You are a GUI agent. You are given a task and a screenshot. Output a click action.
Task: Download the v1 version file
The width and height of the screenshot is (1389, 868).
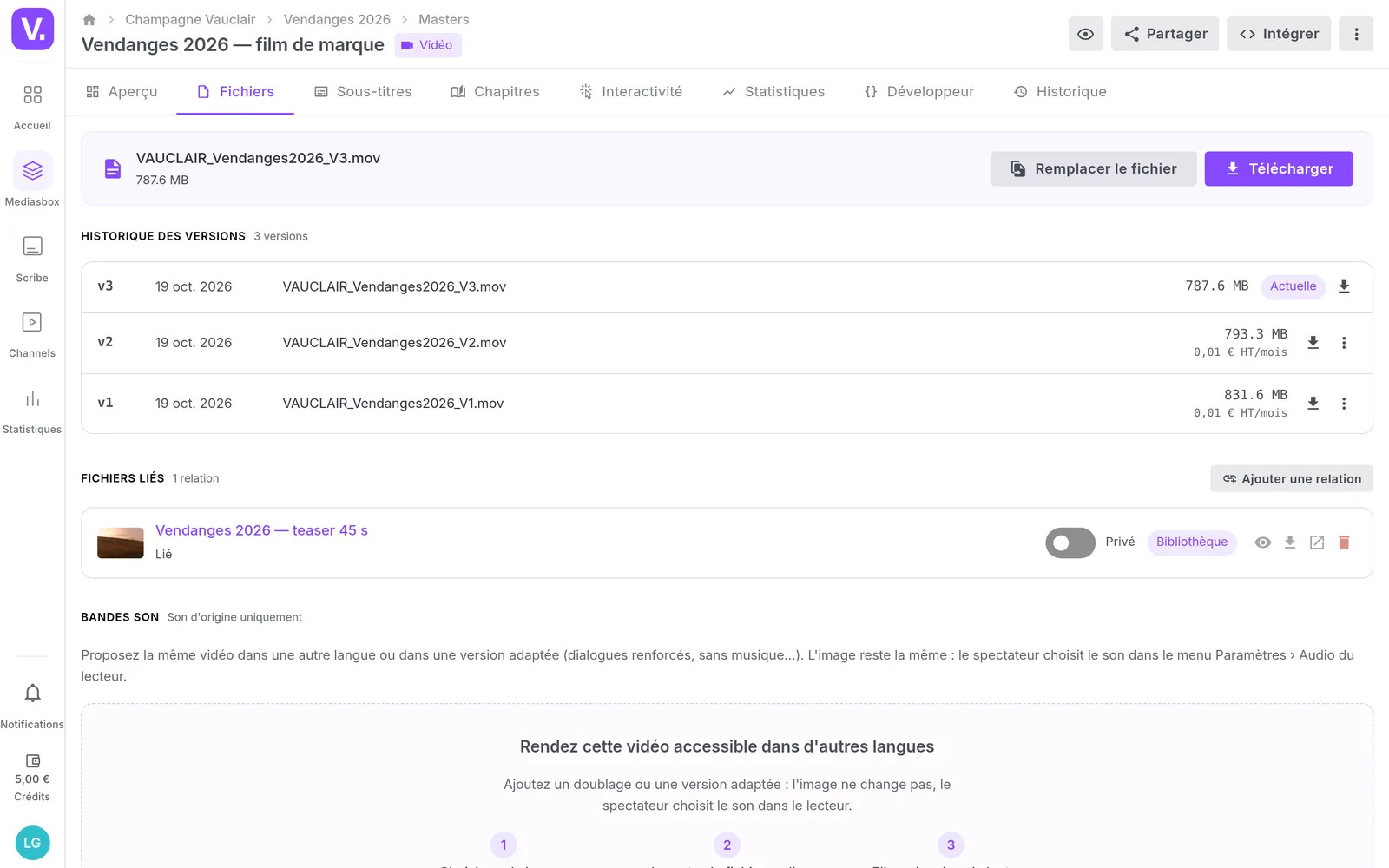(x=1313, y=404)
